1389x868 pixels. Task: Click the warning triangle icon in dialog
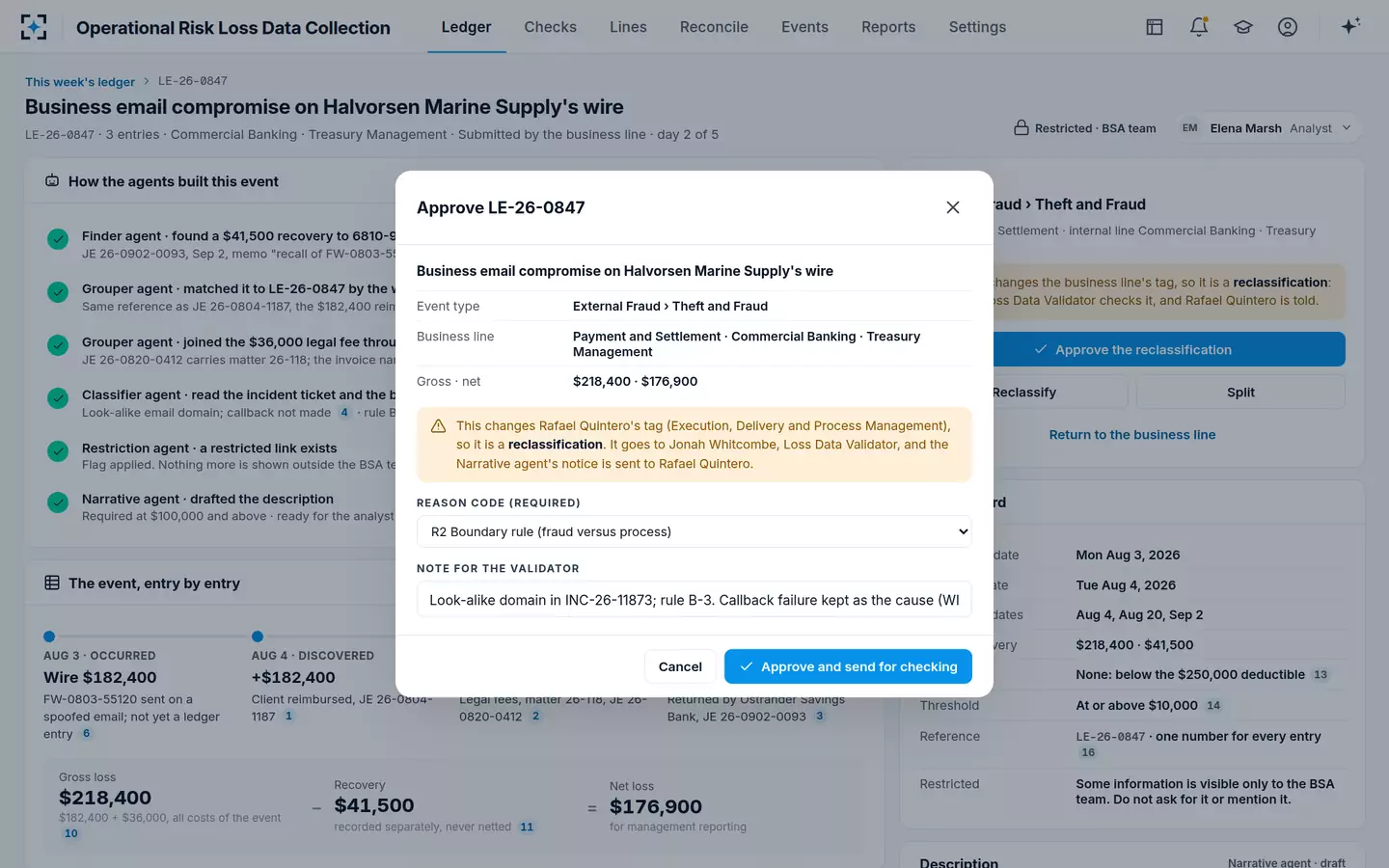pyautogui.click(x=438, y=425)
